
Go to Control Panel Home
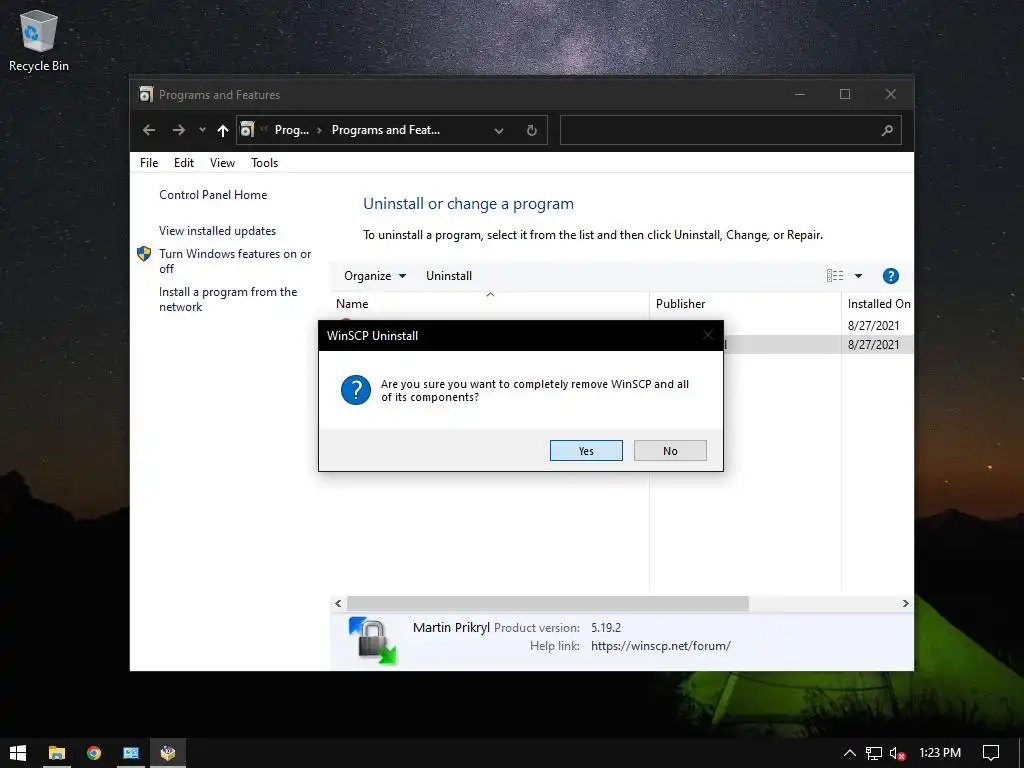click(x=213, y=195)
